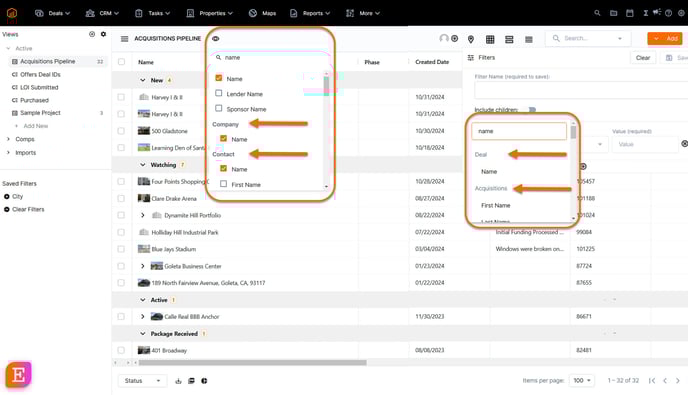Select the 500 Gladstone row checkbox
688x395 pixels.
click(x=121, y=131)
